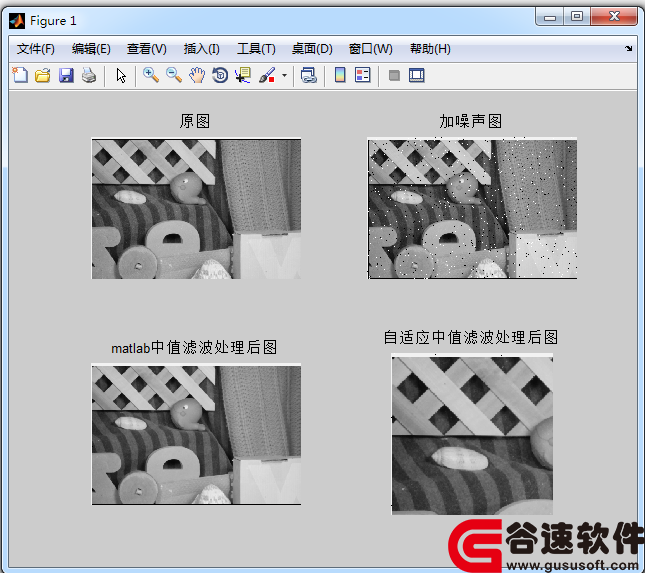Click the 原图 original image plot

pyautogui.click(x=196, y=209)
